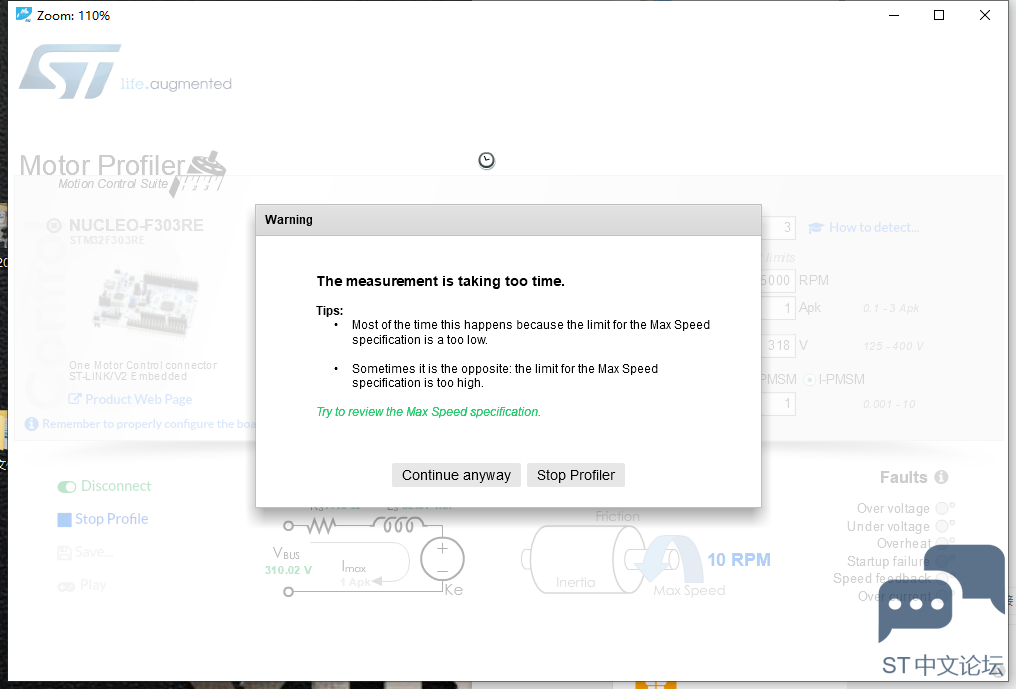The height and width of the screenshot is (689, 1016).
Task: Click the Save floppy disk icon
Action: 64,553
